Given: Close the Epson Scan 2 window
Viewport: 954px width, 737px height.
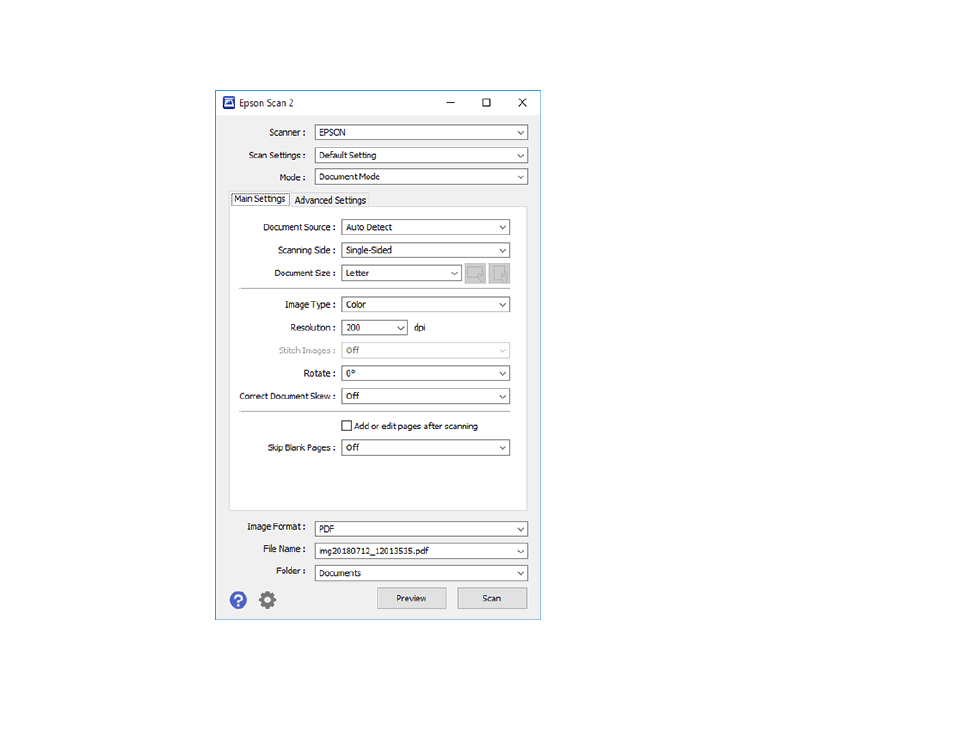Looking at the screenshot, I should (x=522, y=103).
